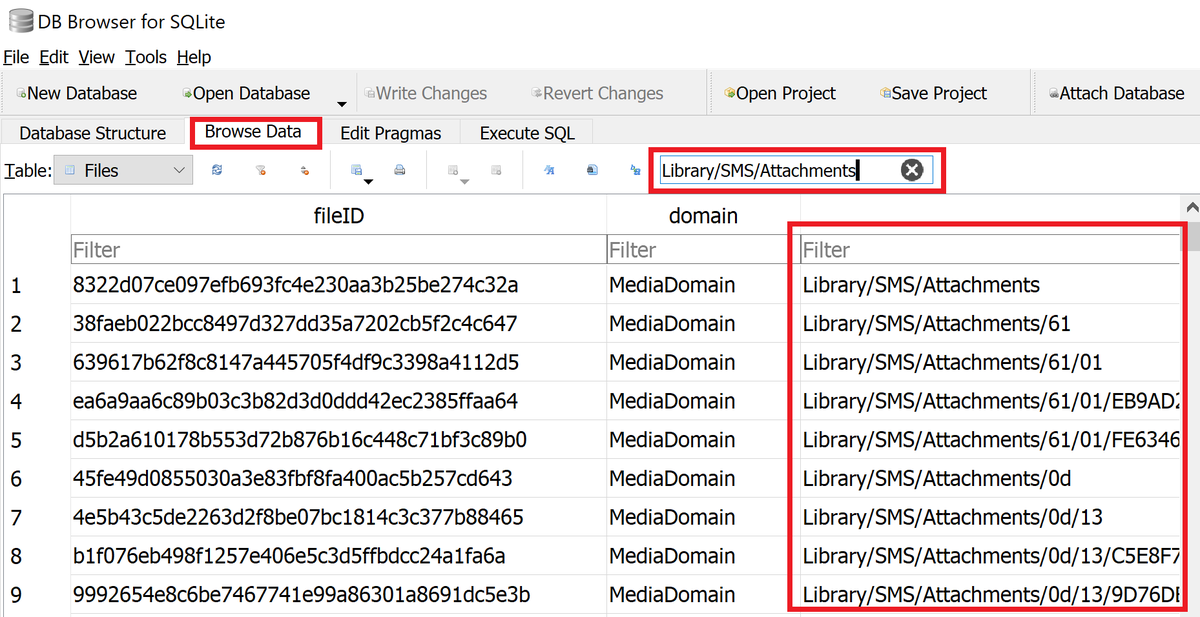Select row header 1

[36, 286]
